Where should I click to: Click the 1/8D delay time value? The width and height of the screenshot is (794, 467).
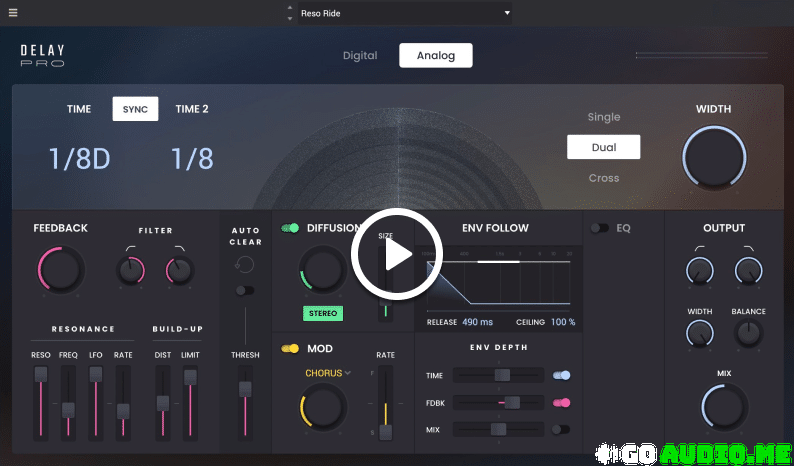(80, 159)
